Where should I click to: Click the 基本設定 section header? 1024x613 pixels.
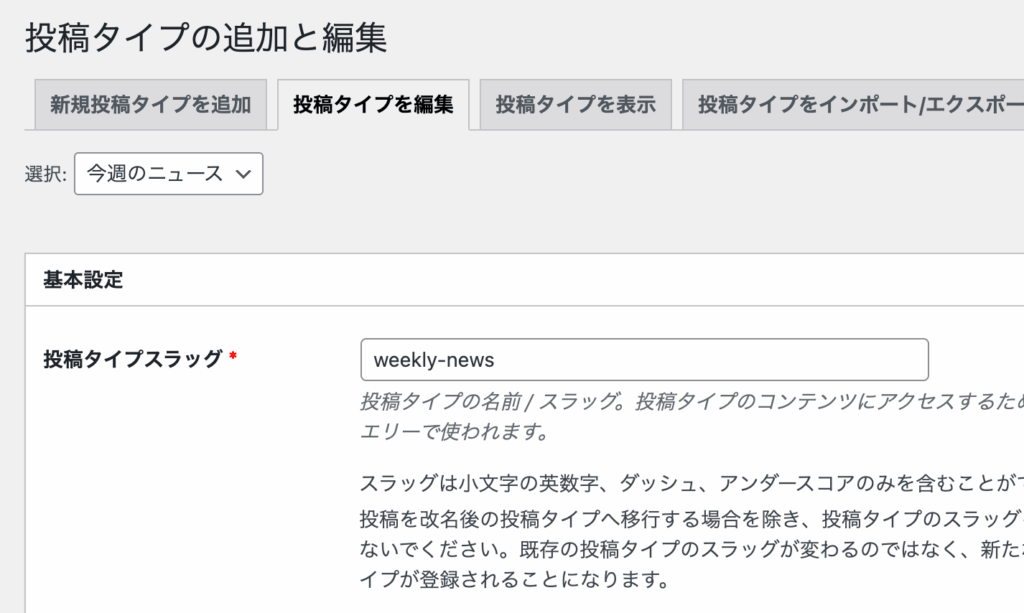tap(83, 280)
